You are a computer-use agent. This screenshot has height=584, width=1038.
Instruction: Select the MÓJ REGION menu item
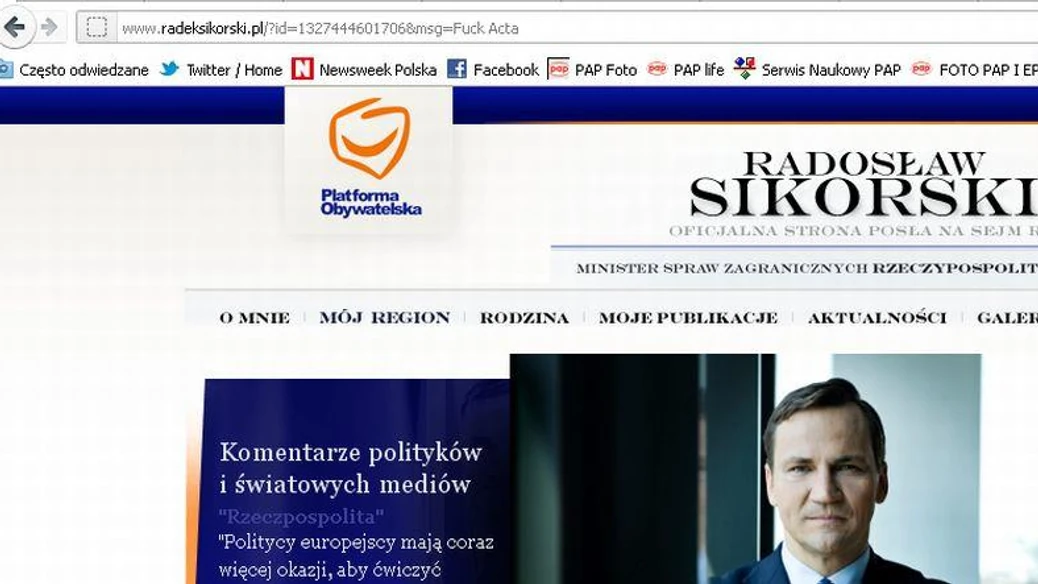[385, 317]
